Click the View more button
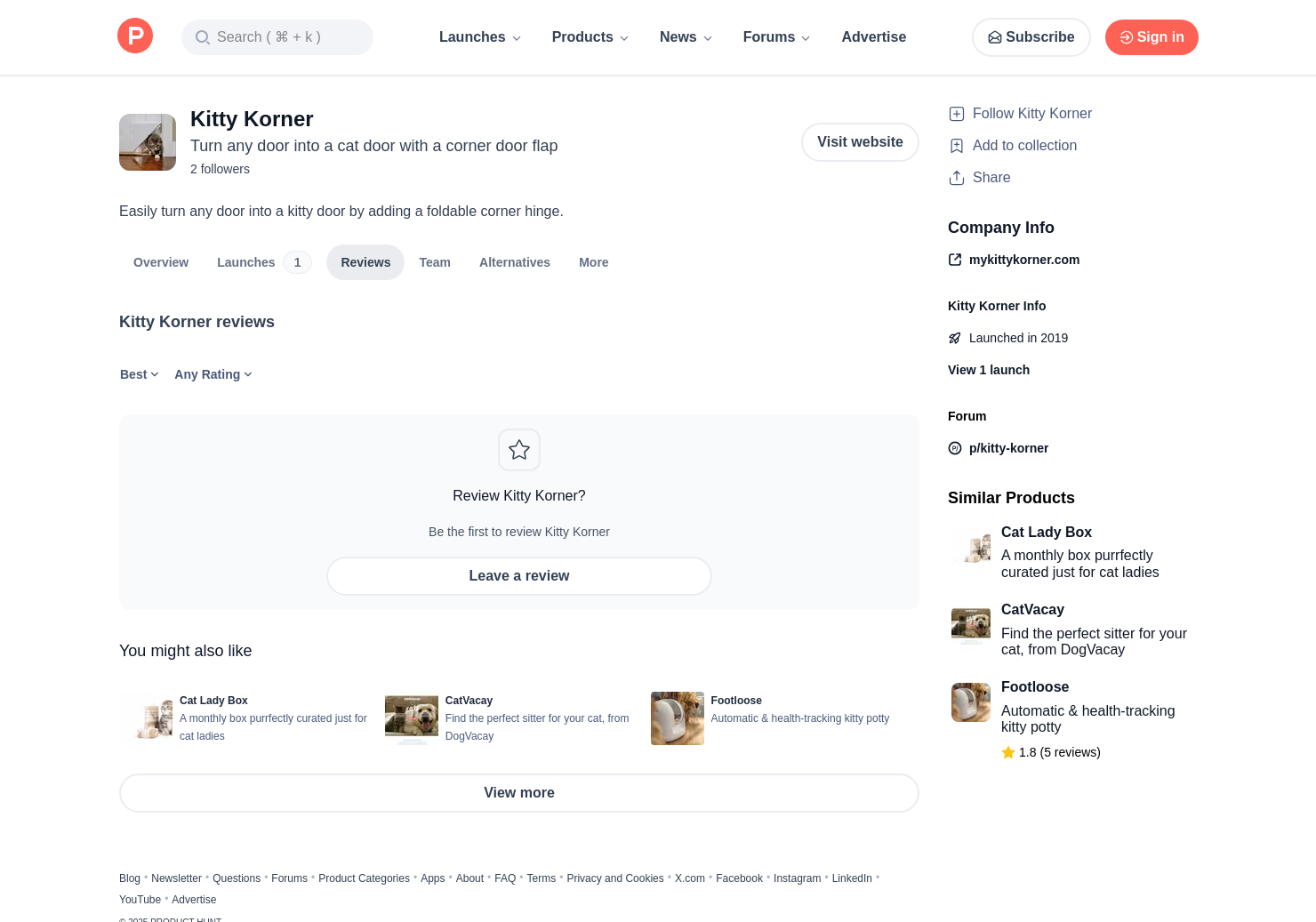 coord(519,793)
